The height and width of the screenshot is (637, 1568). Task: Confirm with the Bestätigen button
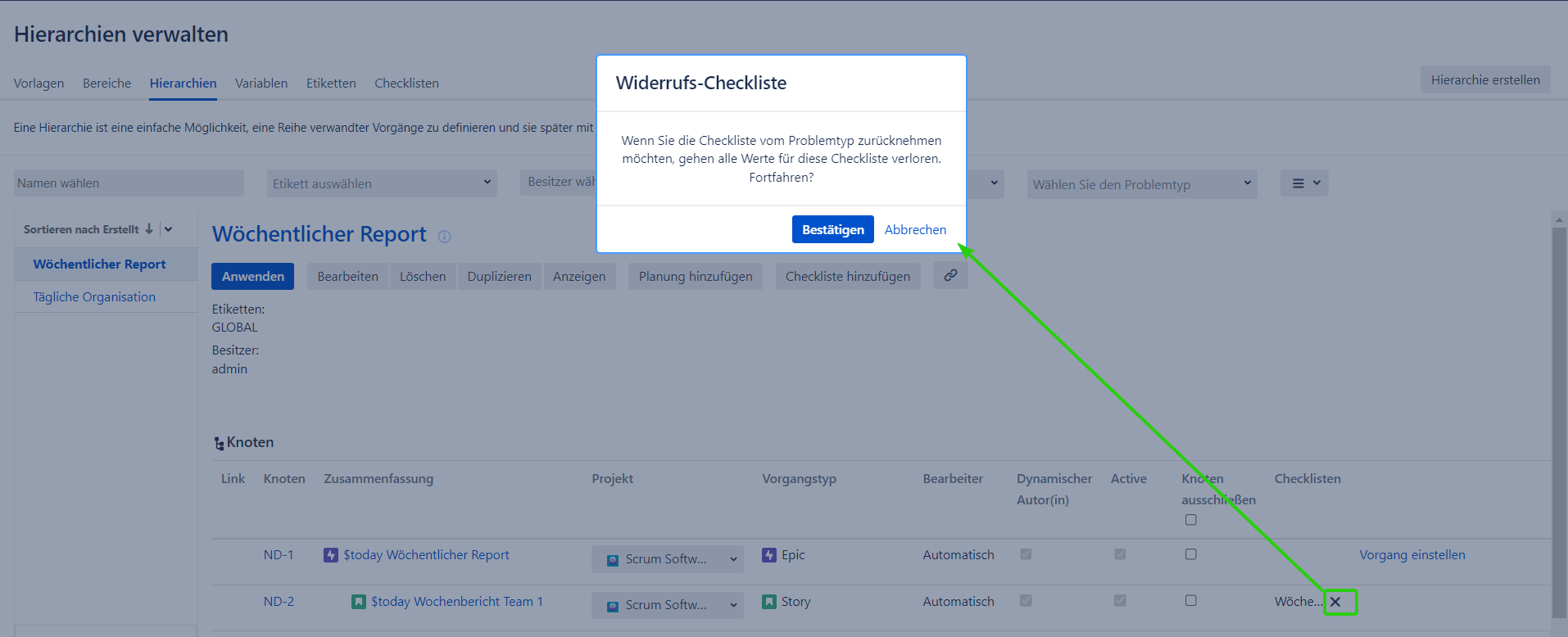point(832,230)
